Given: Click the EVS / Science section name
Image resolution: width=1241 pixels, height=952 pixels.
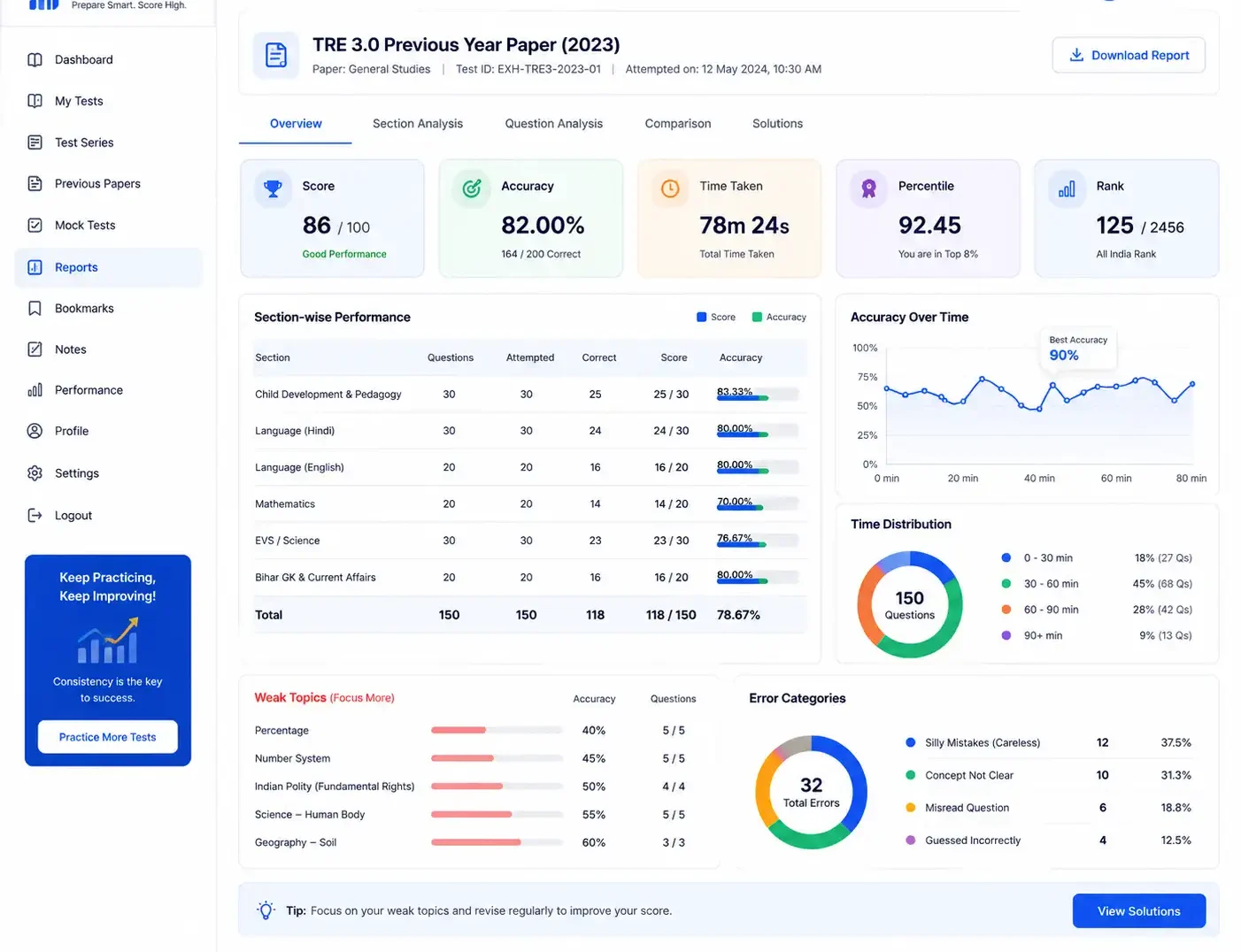Looking at the screenshot, I should [x=288, y=540].
